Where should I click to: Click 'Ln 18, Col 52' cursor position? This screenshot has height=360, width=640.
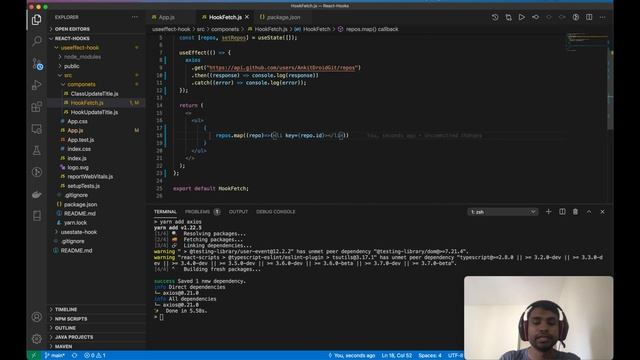coord(396,356)
